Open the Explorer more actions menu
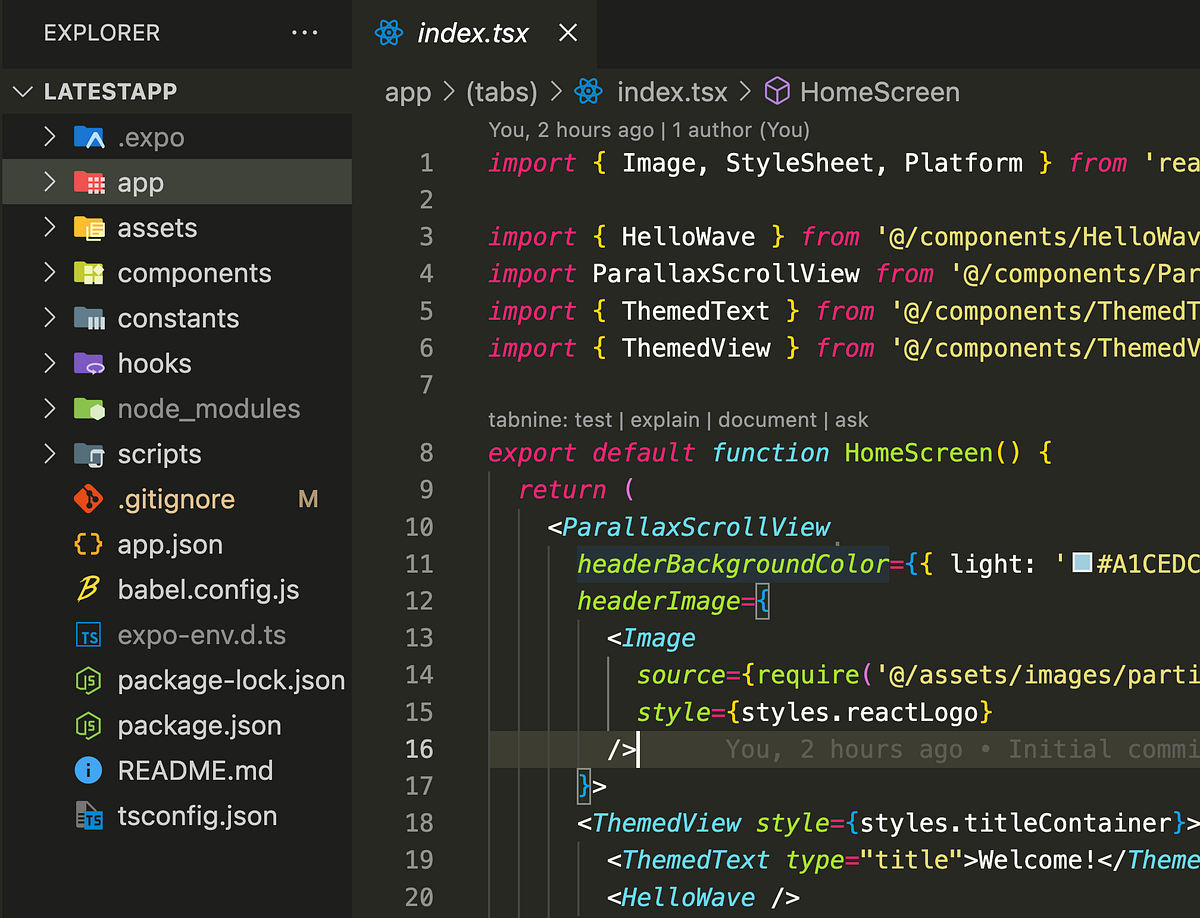The width and height of the screenshot is (1200, 918). click(x=304, y=32)
